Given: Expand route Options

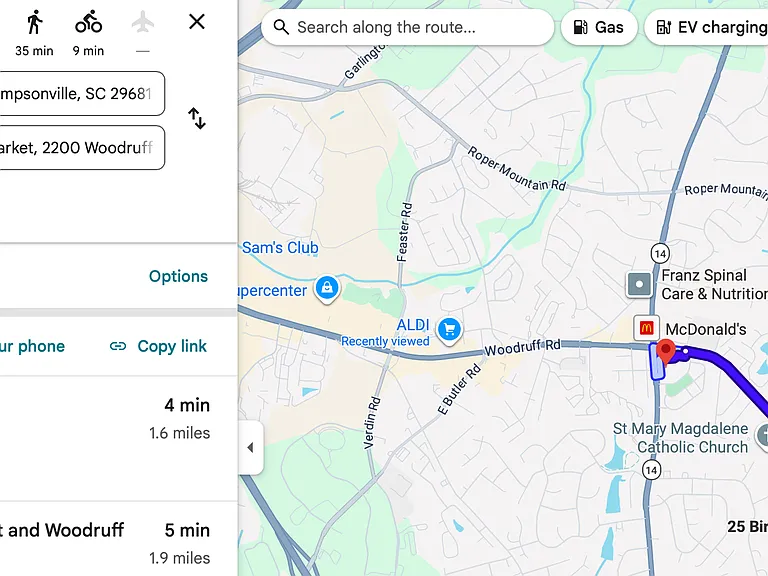Looking at the screenshot, I should point(178,276).
